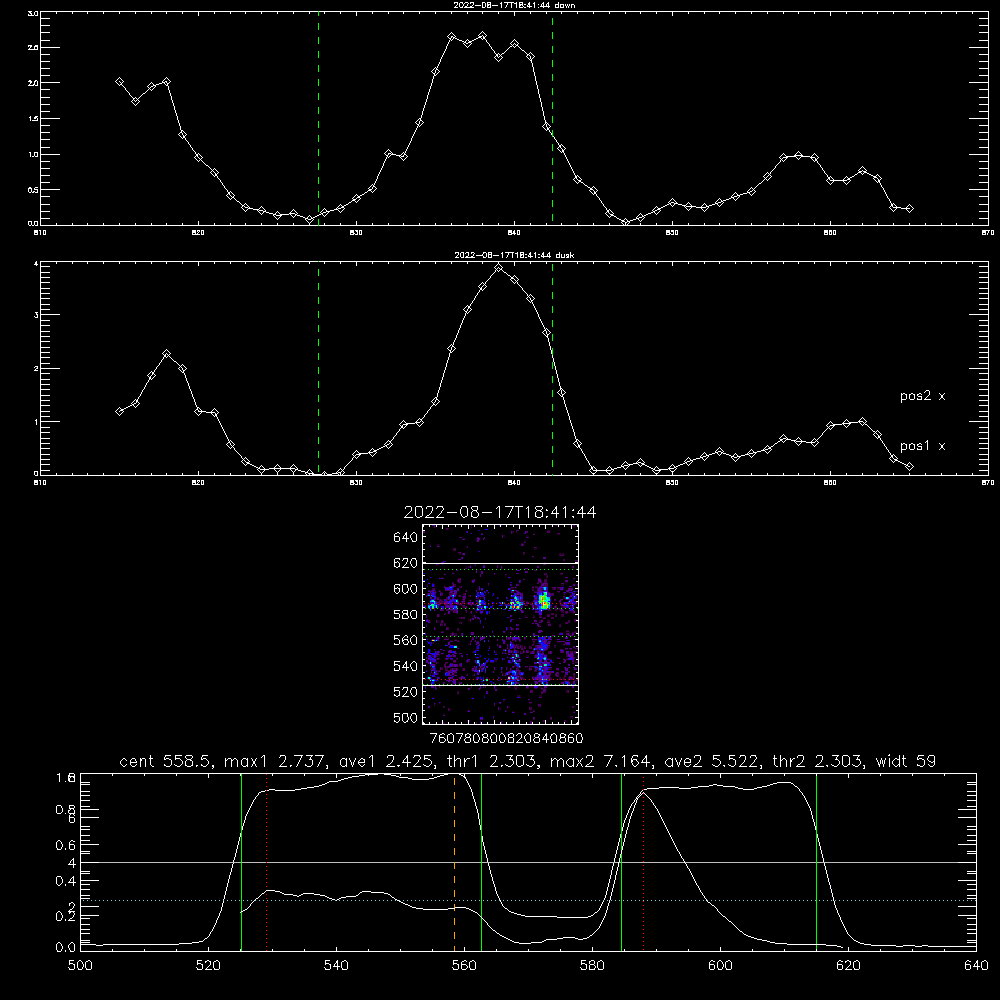Viewport: 1000px width, 1000px height.
Task: Click the horizontal dotted threshold line in bottom plot
Action: click(x=528, y=901)
